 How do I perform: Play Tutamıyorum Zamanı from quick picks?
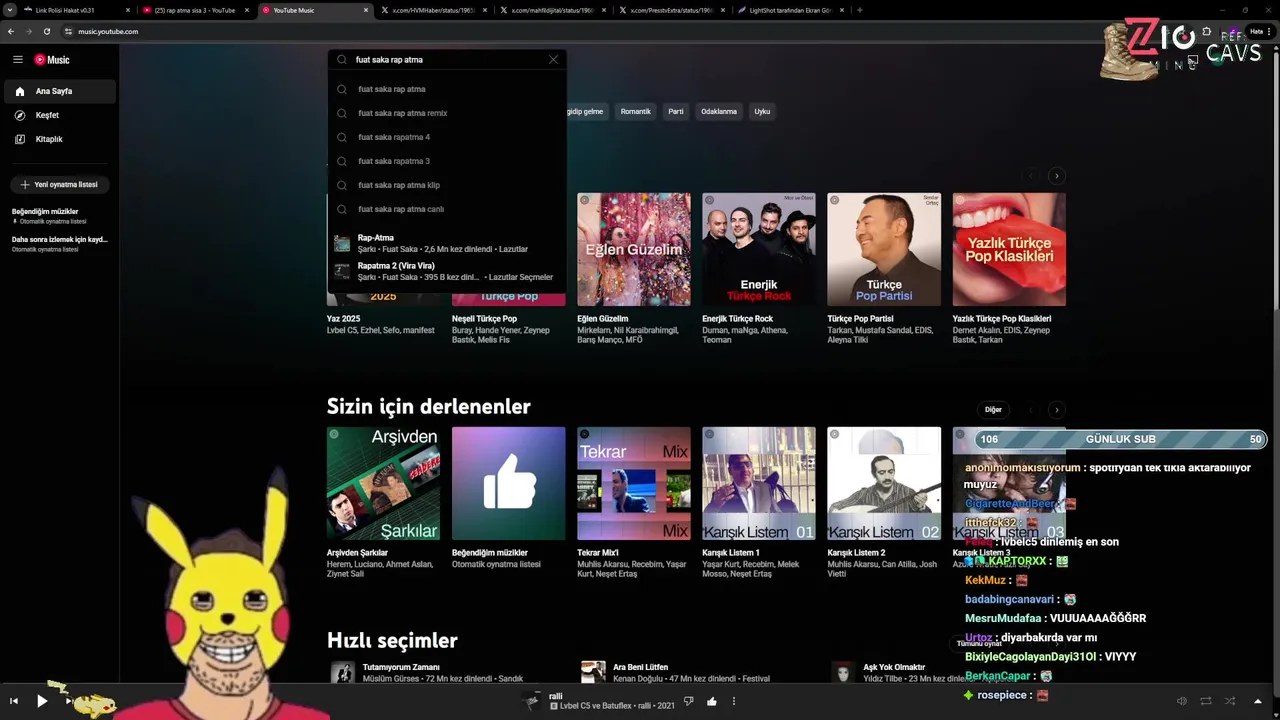click(343, 672)
